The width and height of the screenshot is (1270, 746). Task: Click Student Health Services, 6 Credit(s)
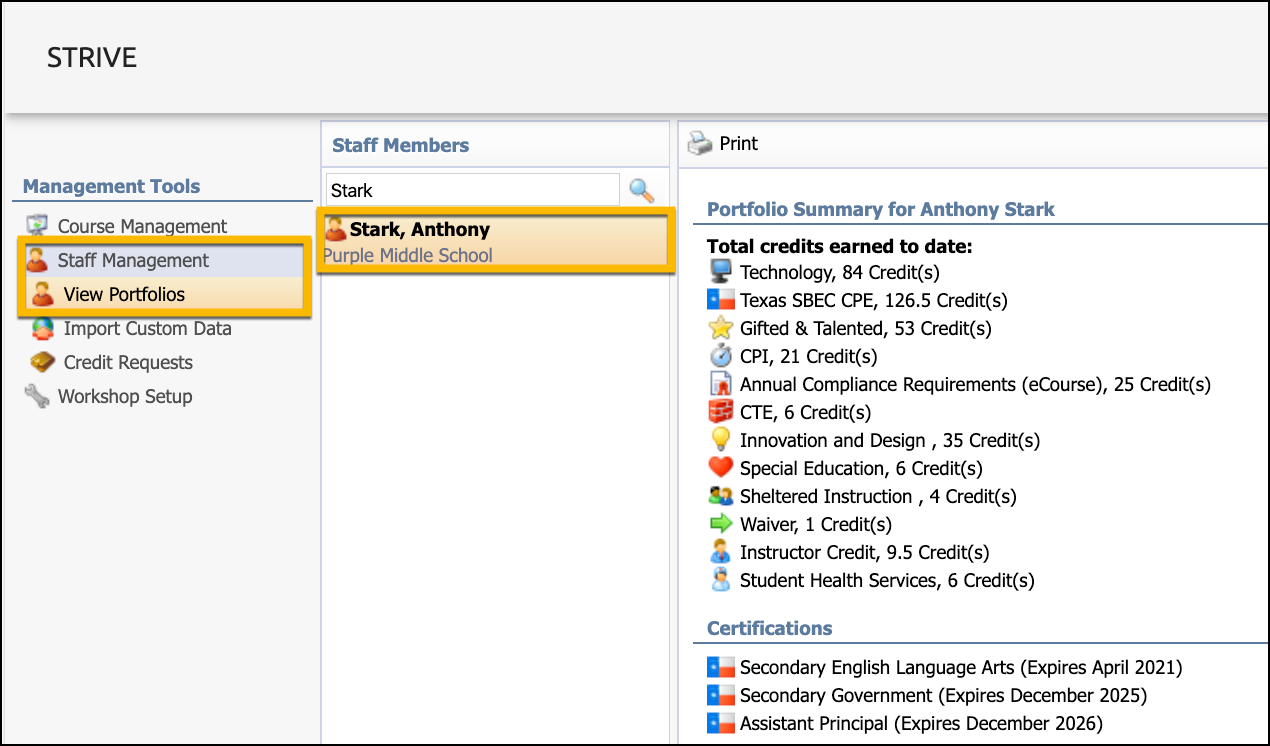pyautogui.click(x=887, y=580)
